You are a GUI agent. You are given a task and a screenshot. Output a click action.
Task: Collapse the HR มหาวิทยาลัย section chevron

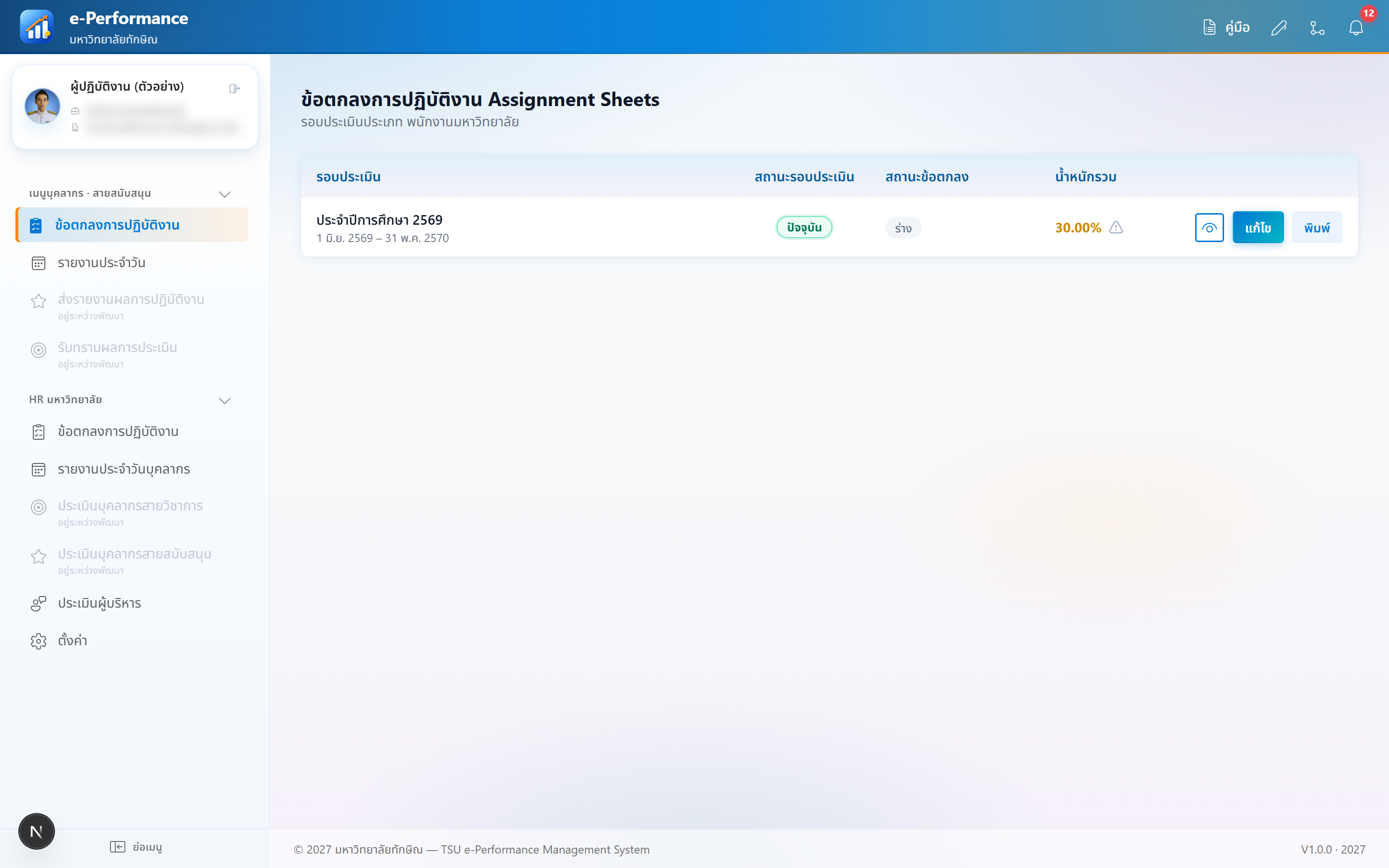(224, 400)
